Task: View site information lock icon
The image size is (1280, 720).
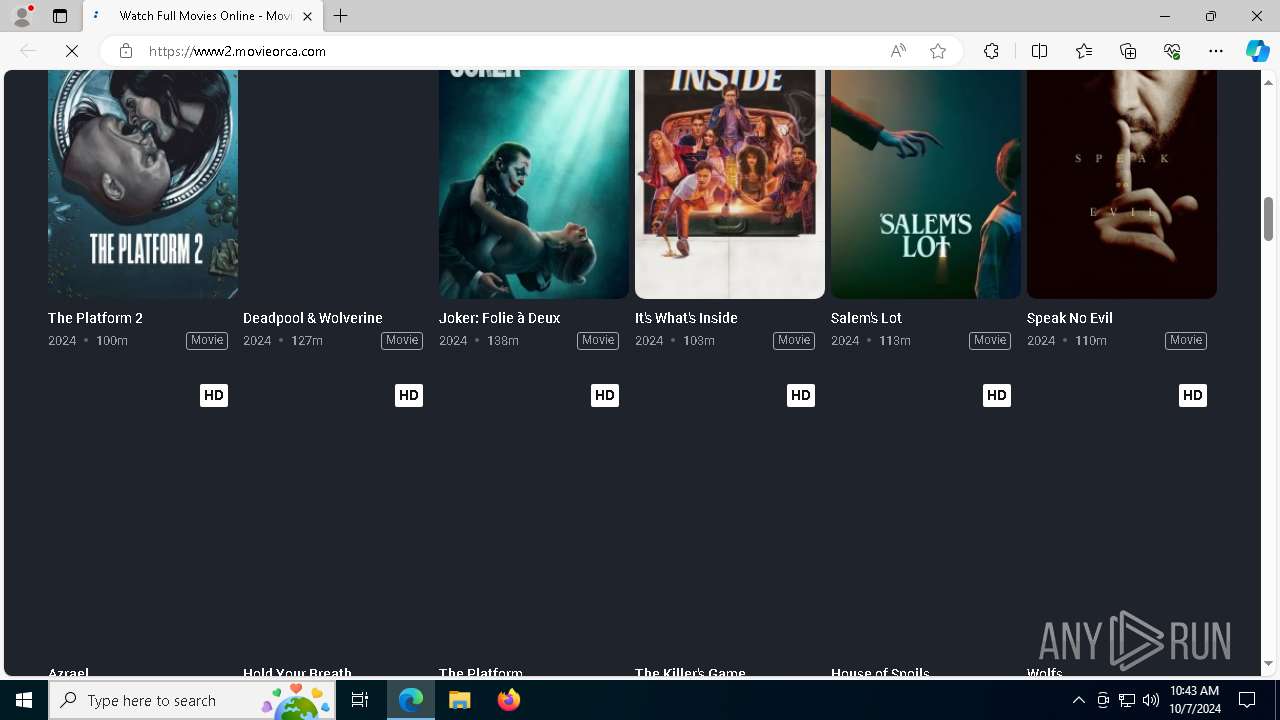Action: [126, 51]
